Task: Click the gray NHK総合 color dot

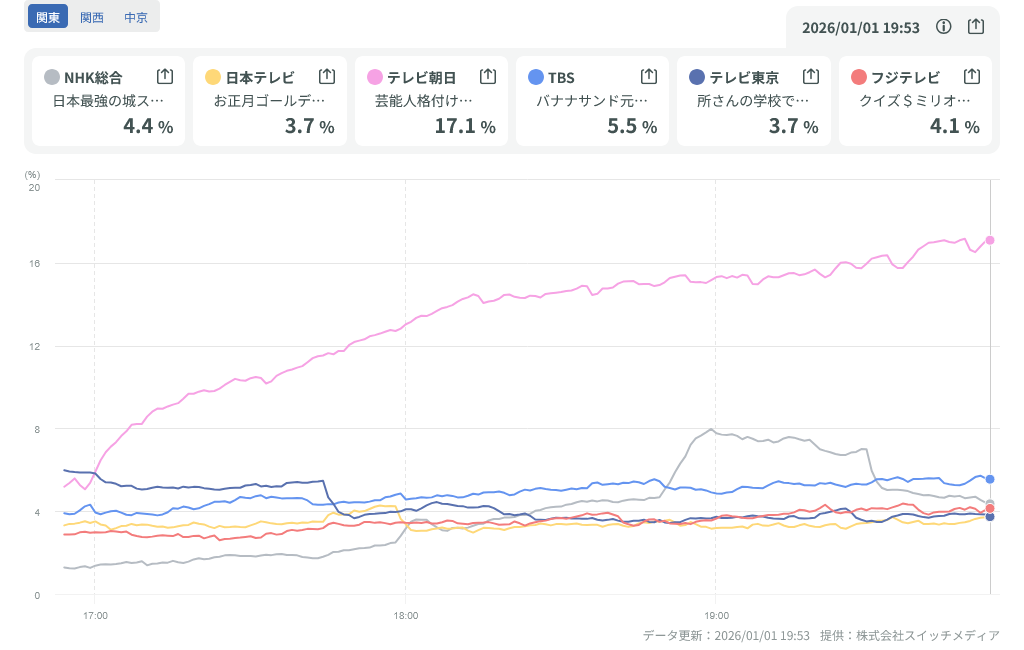Action: [52, 77]
